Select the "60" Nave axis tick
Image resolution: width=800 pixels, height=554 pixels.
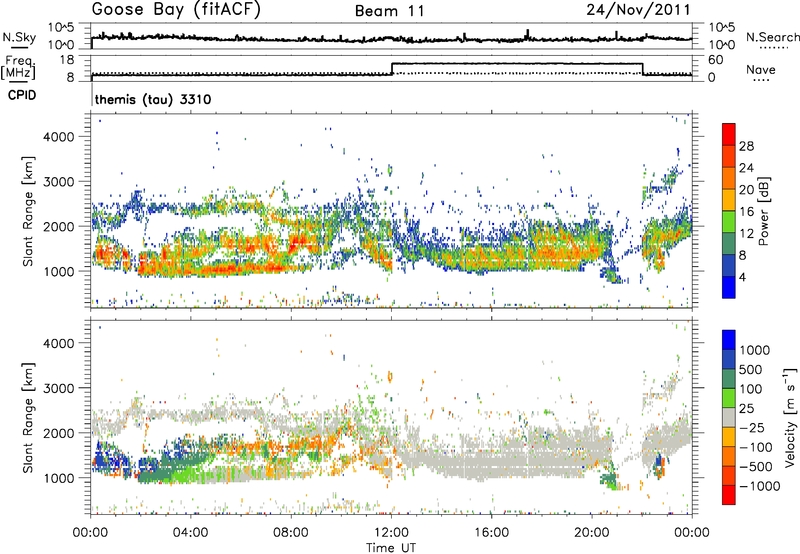coord(715,60)
